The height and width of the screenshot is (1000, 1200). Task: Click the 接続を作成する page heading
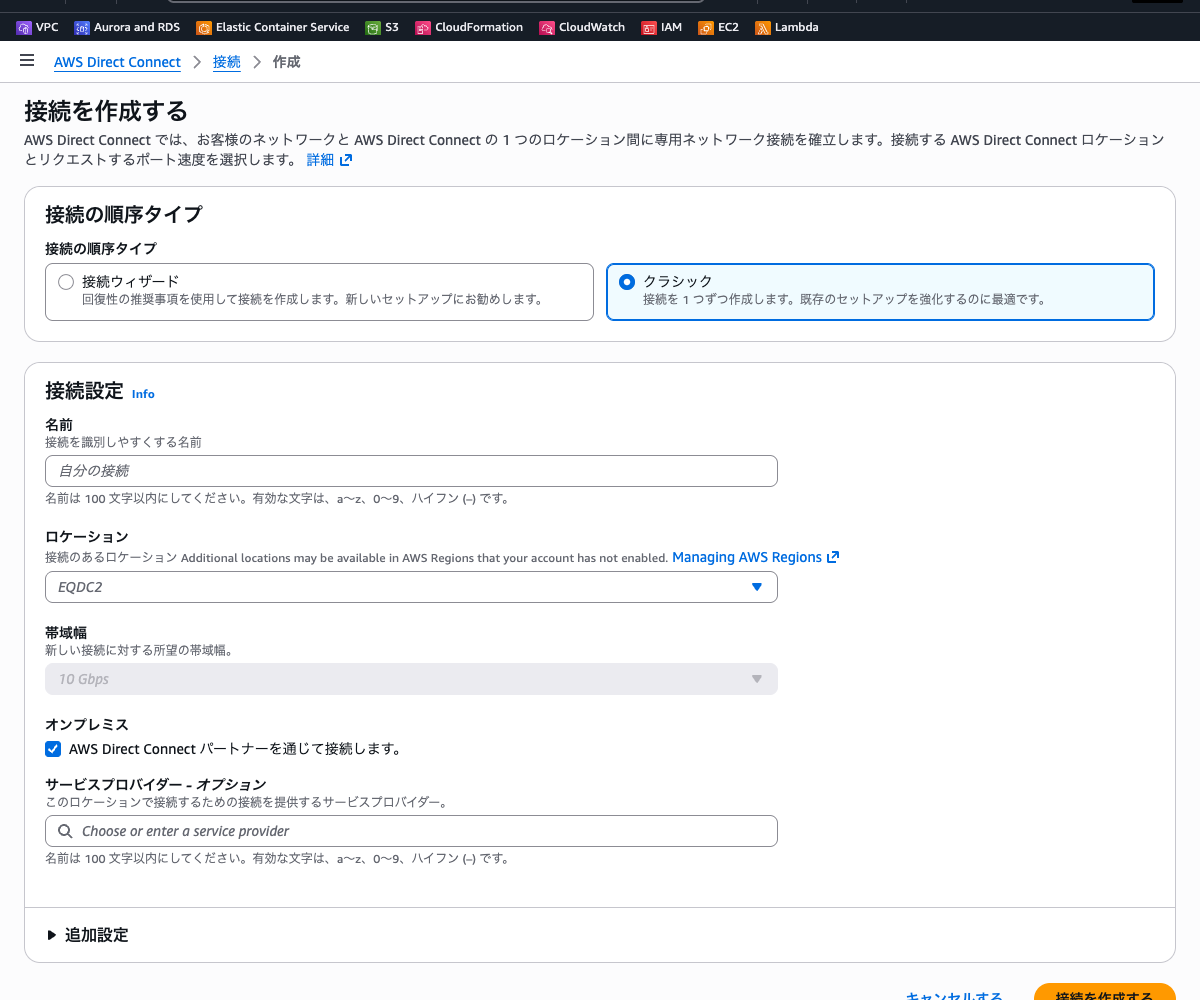click(x=106, y=110)
